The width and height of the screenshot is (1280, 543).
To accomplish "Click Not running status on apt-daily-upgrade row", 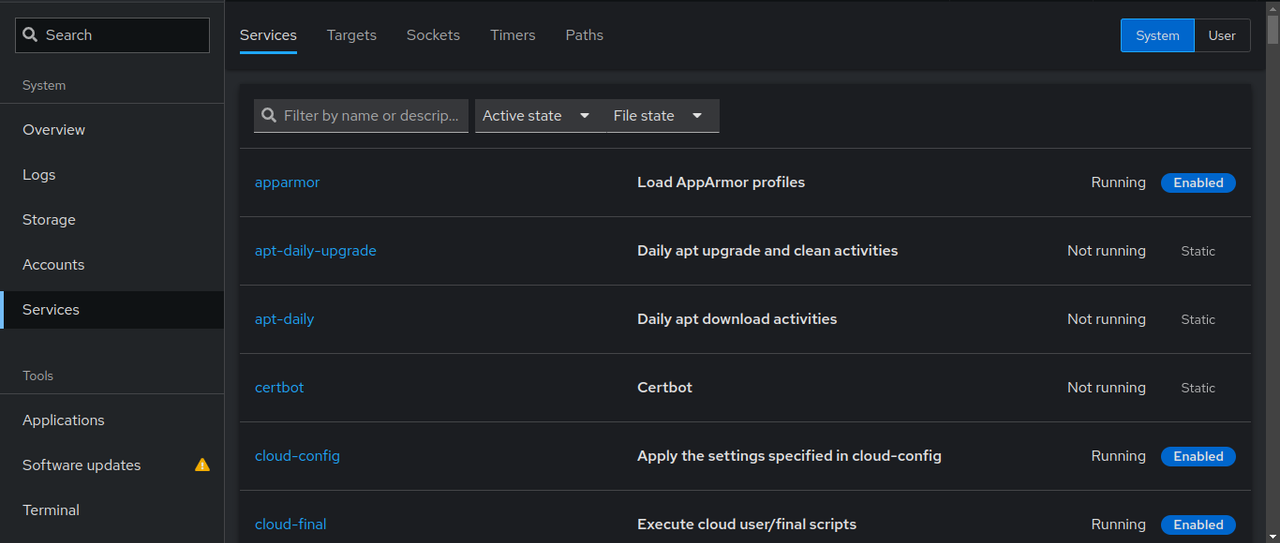I will tap(1106, 251).
